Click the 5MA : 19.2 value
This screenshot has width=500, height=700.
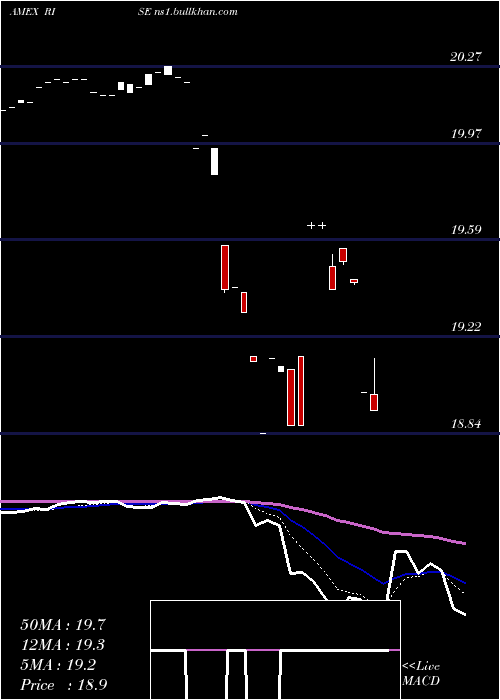[x=58, y=665]
